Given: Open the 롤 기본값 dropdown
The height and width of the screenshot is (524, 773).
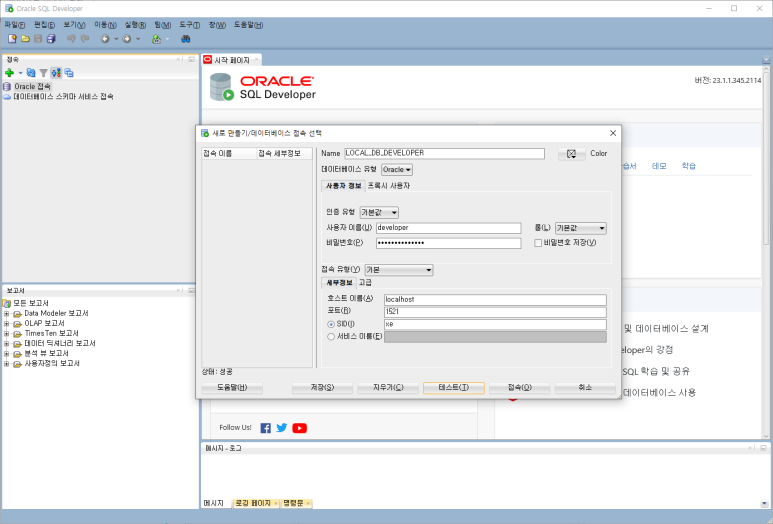Looking at the screenshot, I should click(x=581, y=228).
